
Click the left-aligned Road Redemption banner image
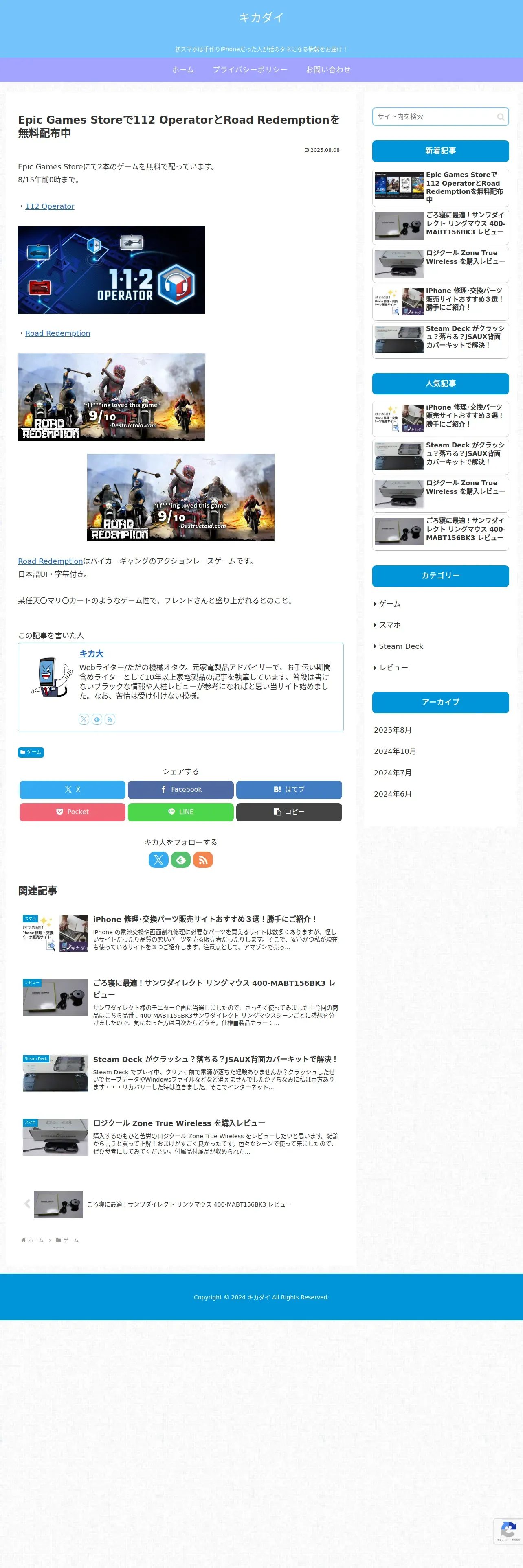[112, 397]
